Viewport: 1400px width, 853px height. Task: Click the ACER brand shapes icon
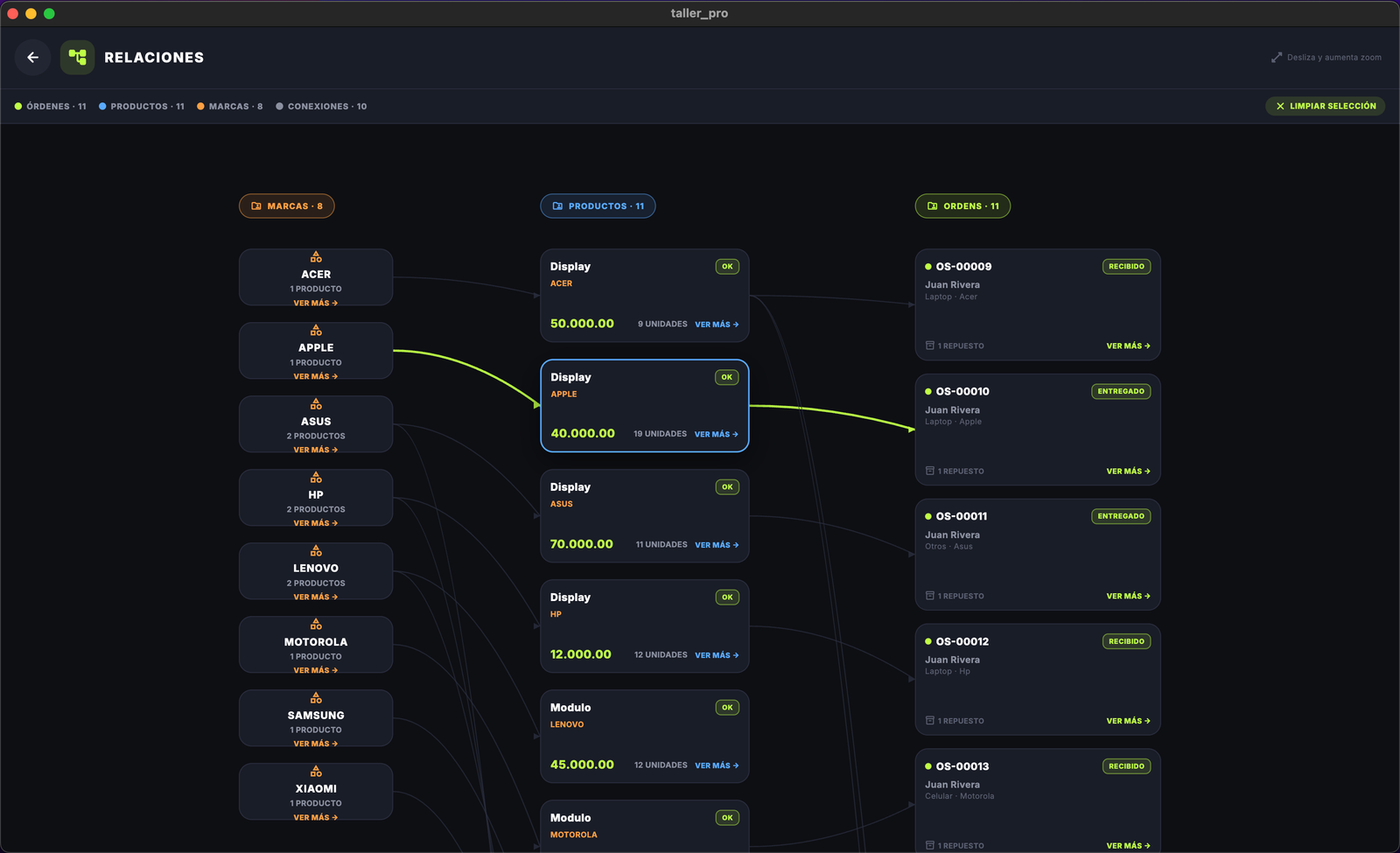pos(316,257)
